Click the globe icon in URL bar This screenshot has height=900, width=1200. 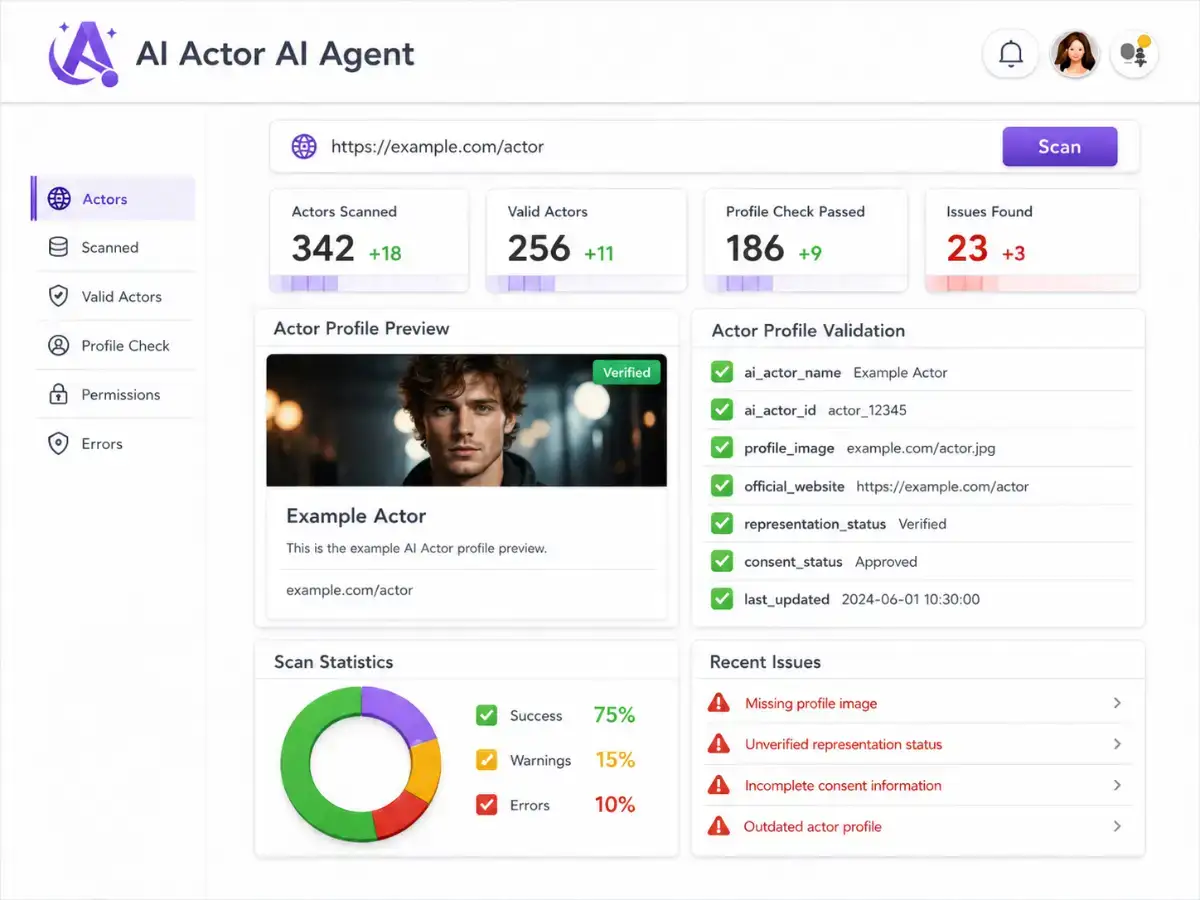(304, 147)
